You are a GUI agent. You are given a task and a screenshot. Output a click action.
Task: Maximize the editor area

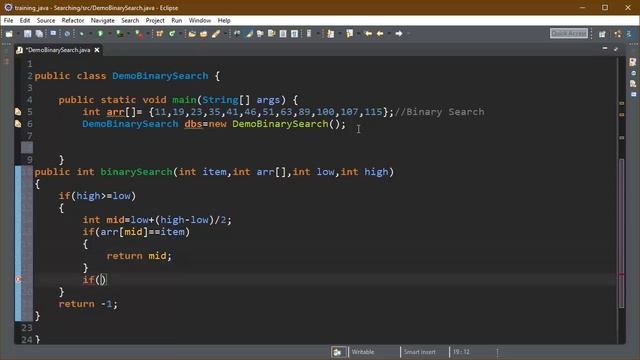click(x=616, y=49)
